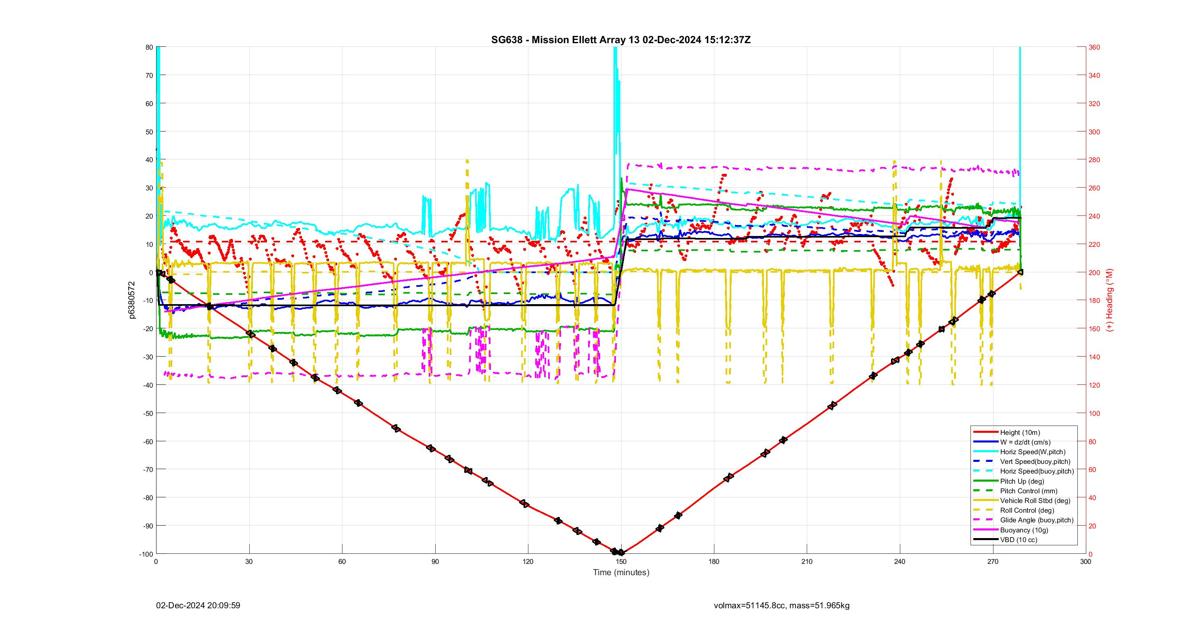Click the 'Time (minutes)' x-axis label
Screen dimensions: 1200x622
[x=620, y=572]
